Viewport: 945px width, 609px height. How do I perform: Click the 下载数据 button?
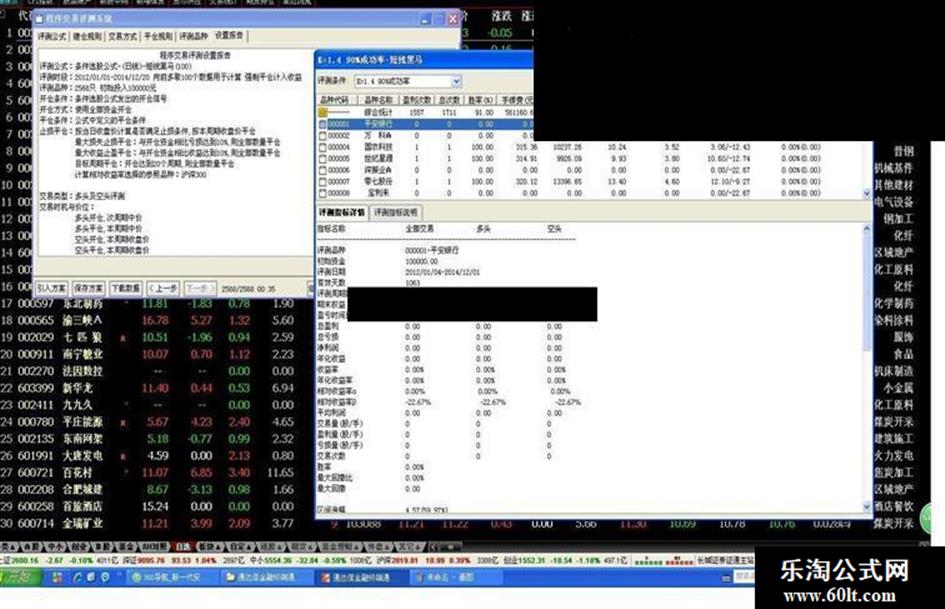click(125, 288)
